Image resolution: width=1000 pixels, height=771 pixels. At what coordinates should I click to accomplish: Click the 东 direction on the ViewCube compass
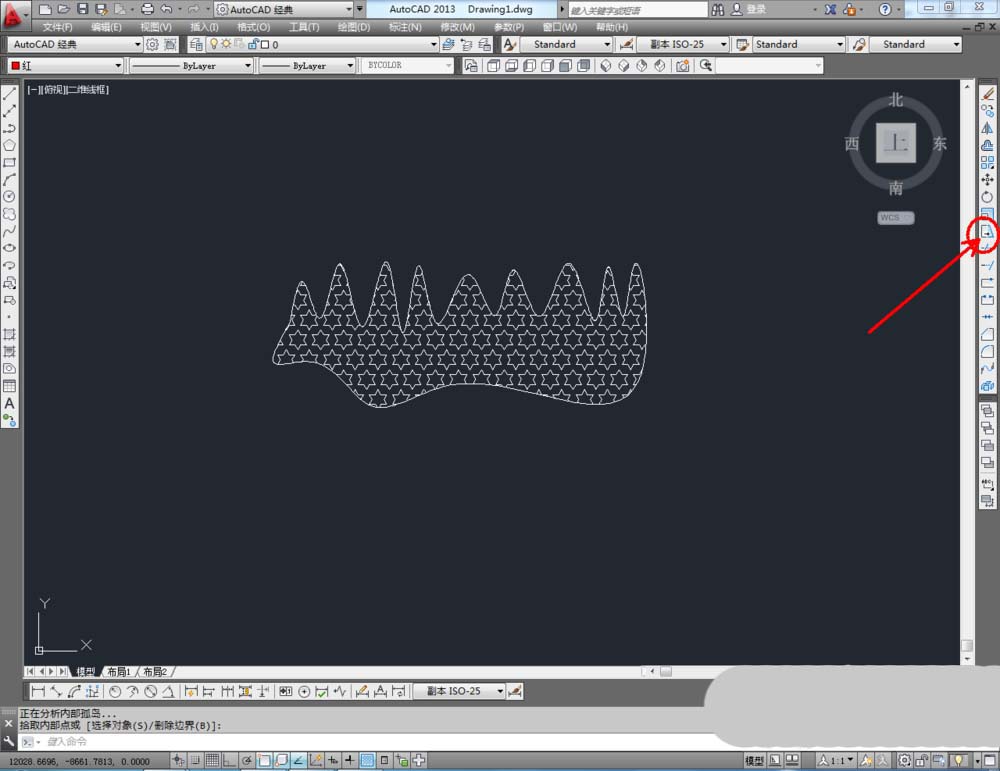tap(939, 143)
